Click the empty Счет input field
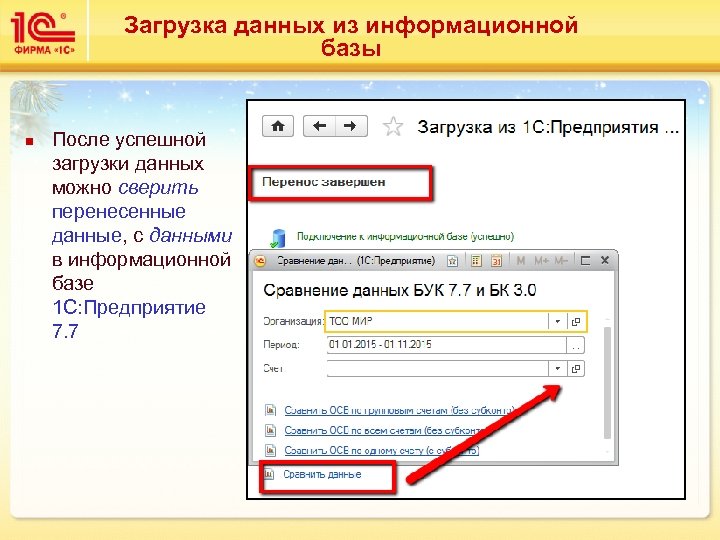 coord(438,368)
